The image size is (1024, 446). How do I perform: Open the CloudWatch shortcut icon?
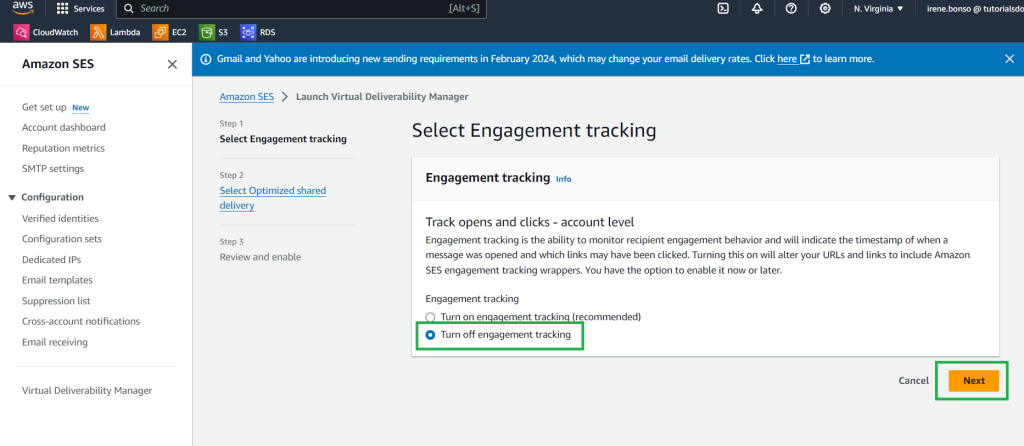click(21, 32)
